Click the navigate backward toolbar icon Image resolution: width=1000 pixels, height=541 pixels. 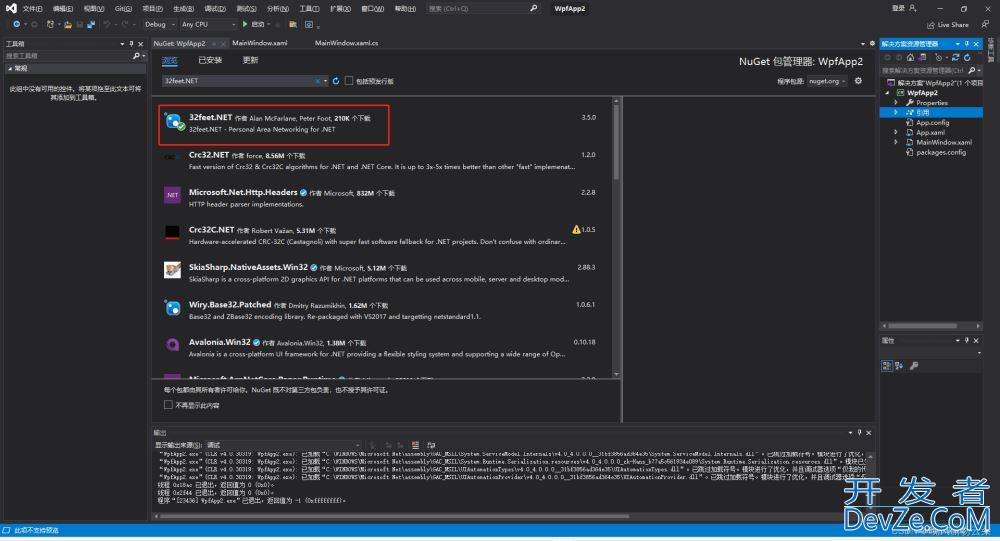[17, 24]
